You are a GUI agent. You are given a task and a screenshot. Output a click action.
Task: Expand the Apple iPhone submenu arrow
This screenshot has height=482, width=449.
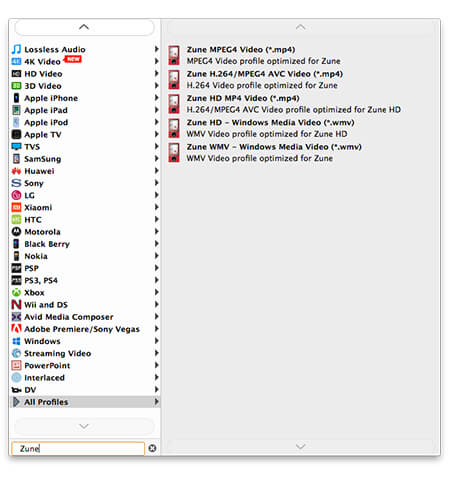click(x=156, y=98)
